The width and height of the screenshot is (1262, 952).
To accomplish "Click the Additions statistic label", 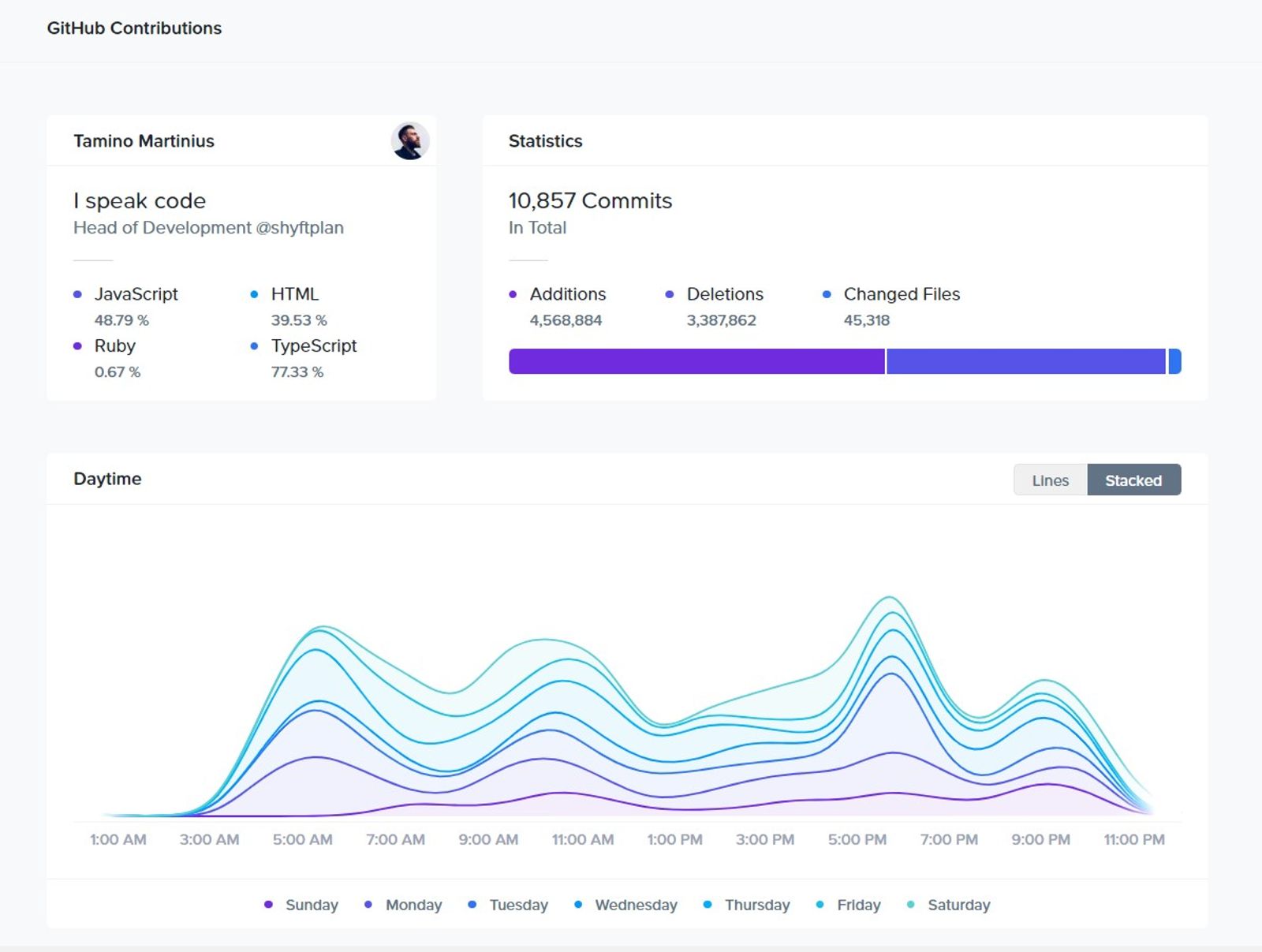I will pyautogui.click(x=568, y=294).
